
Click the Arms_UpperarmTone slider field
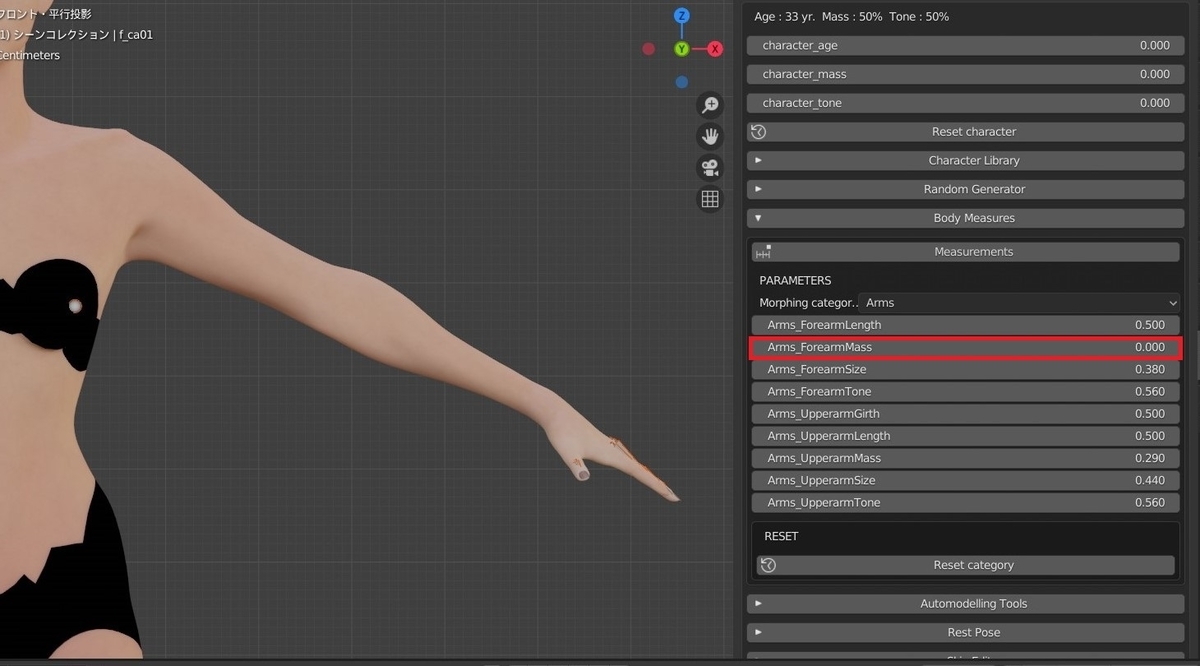click(966, 502)
